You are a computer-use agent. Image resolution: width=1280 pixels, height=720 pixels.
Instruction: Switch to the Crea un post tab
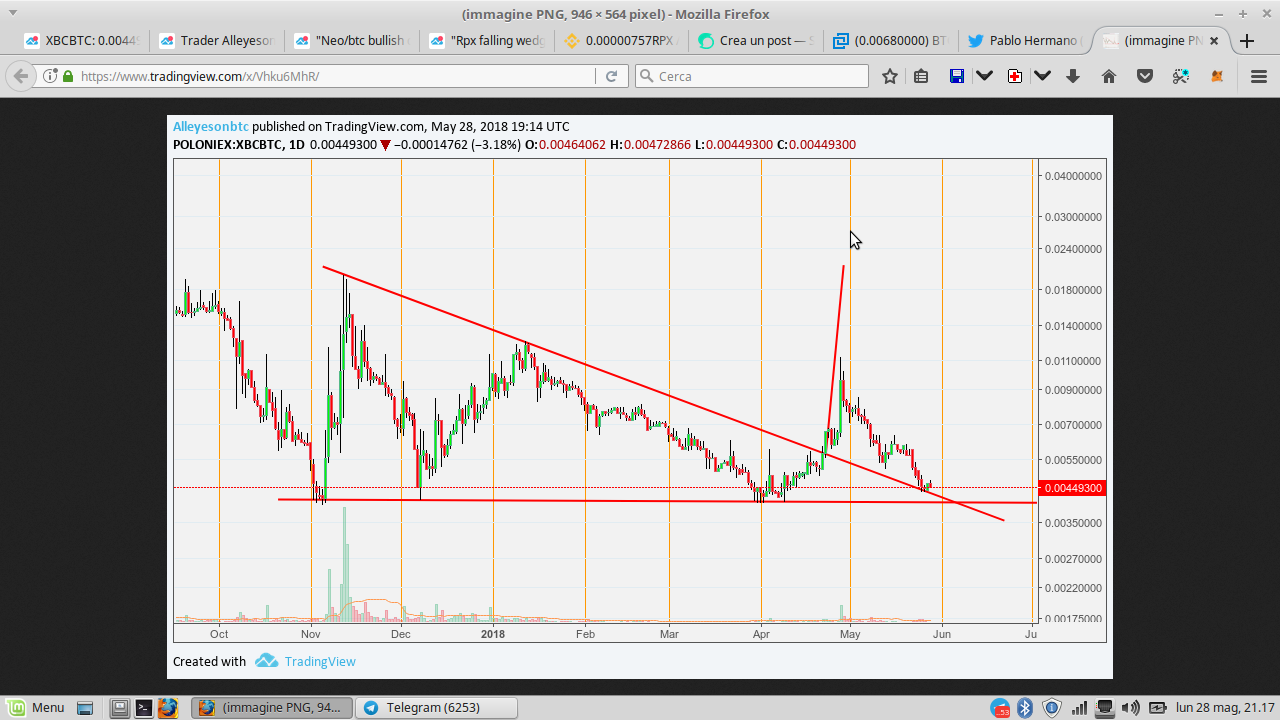coord(756,41)
